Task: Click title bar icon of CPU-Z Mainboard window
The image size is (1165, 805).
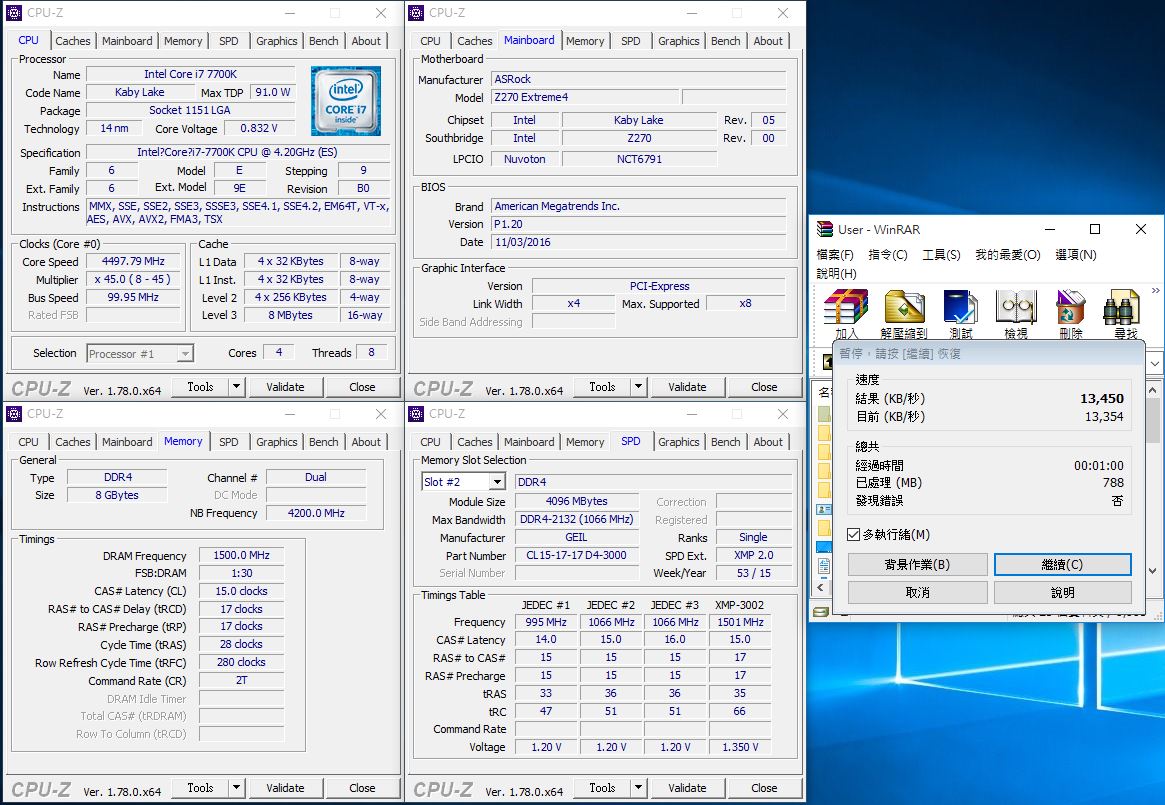Action: tap(416, 13)
